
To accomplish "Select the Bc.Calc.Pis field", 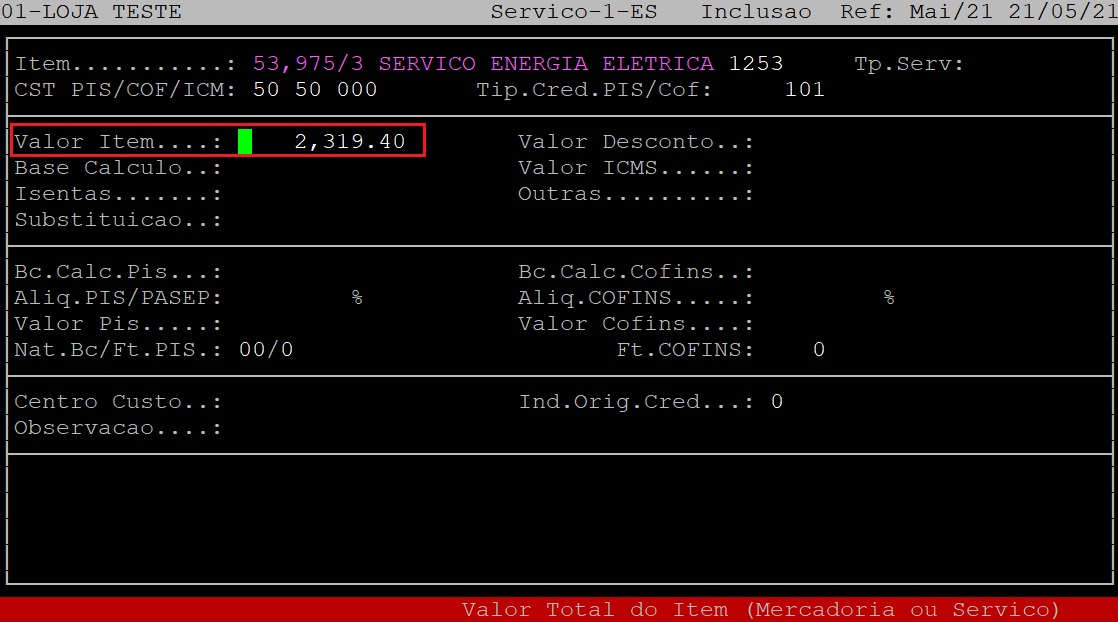I will [320, 272].
